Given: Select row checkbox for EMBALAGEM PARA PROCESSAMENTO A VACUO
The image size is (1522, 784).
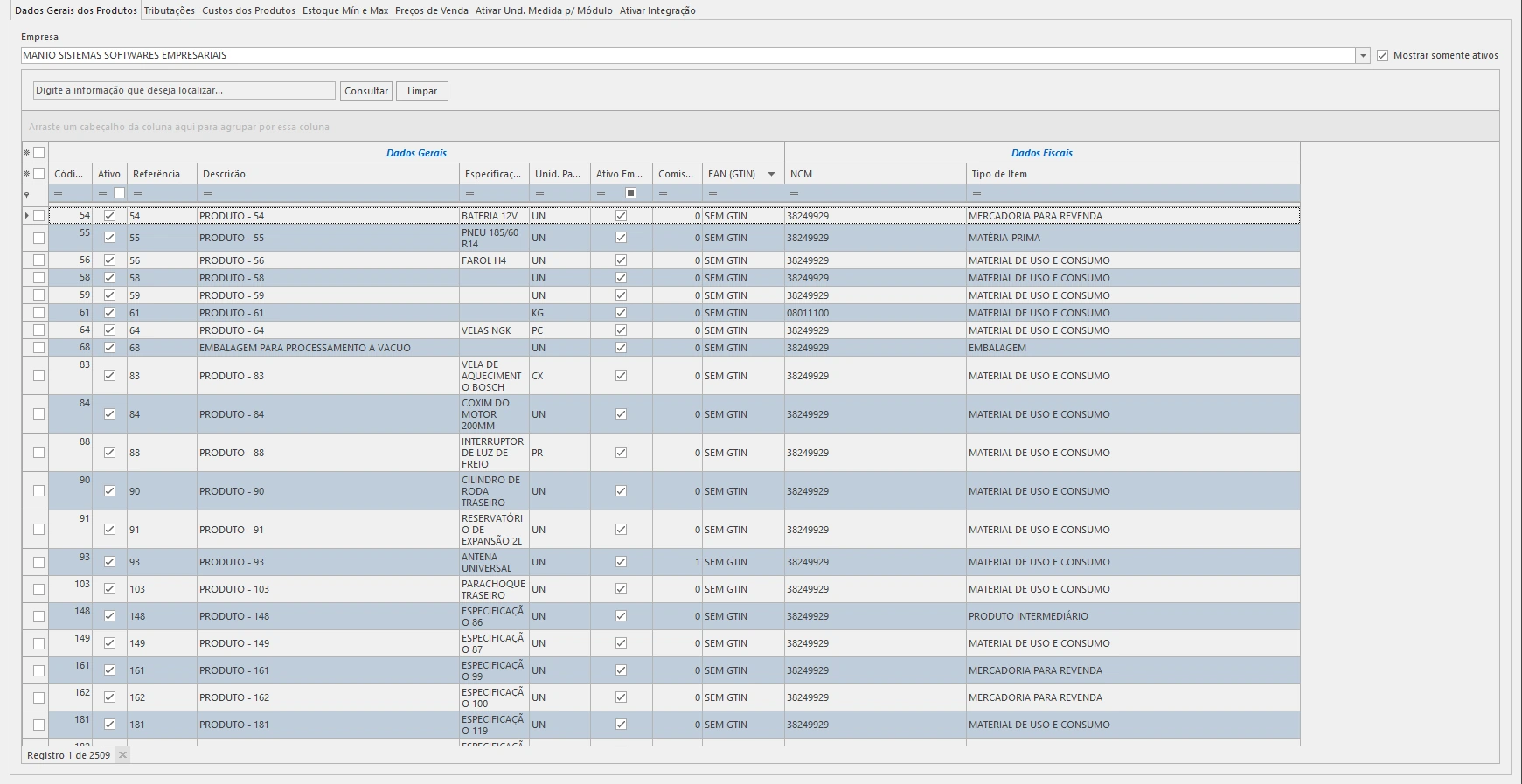Looking at the screenshot, I should (x=38, y=348).
